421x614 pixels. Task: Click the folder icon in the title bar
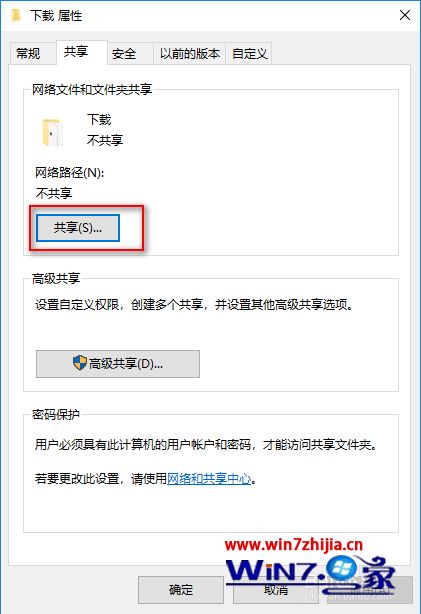tap(16, 16)
